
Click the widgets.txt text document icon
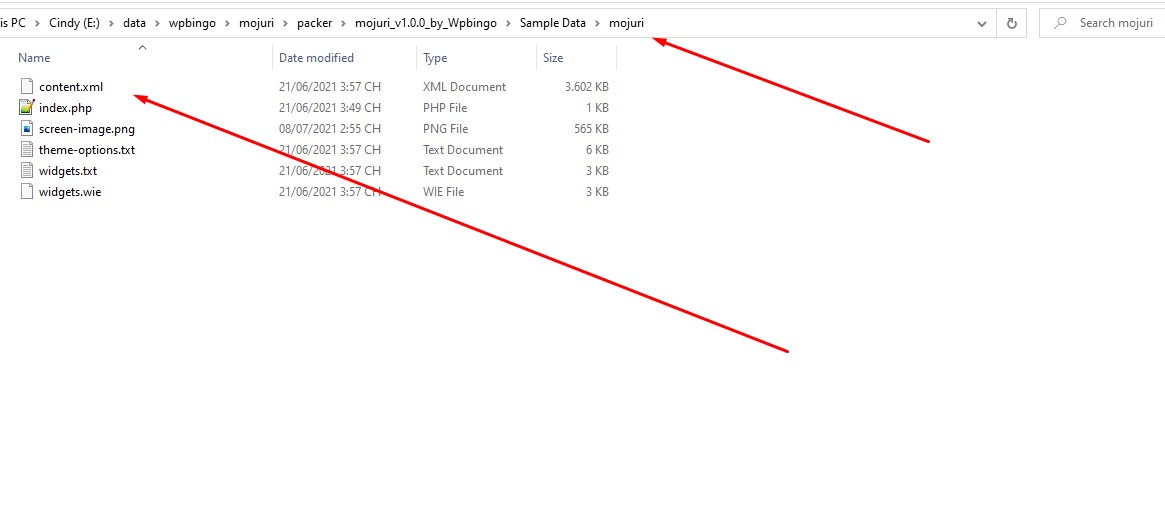pos(27,171)
